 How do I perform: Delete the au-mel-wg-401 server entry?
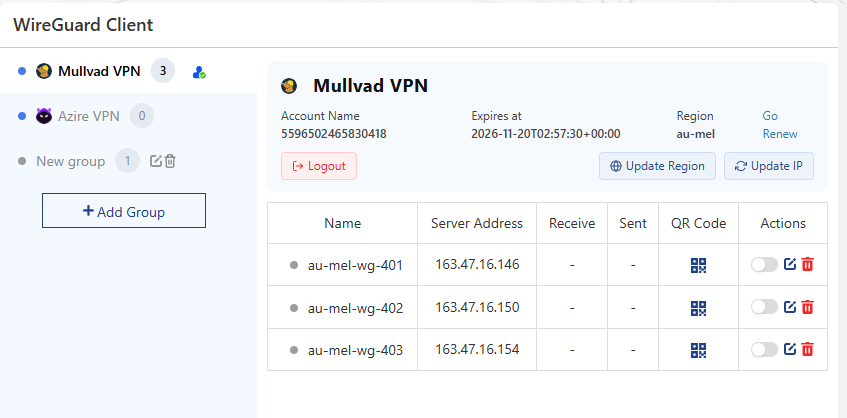pyautogui.click(x=808, y=264)
